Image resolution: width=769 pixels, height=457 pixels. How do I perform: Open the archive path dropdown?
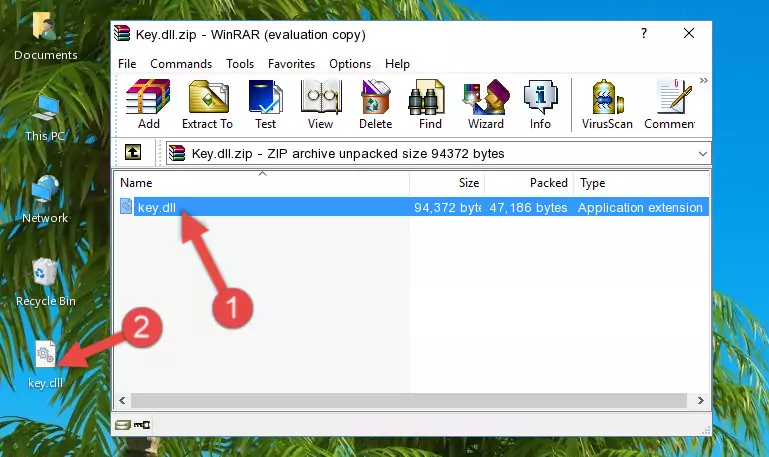702,153
